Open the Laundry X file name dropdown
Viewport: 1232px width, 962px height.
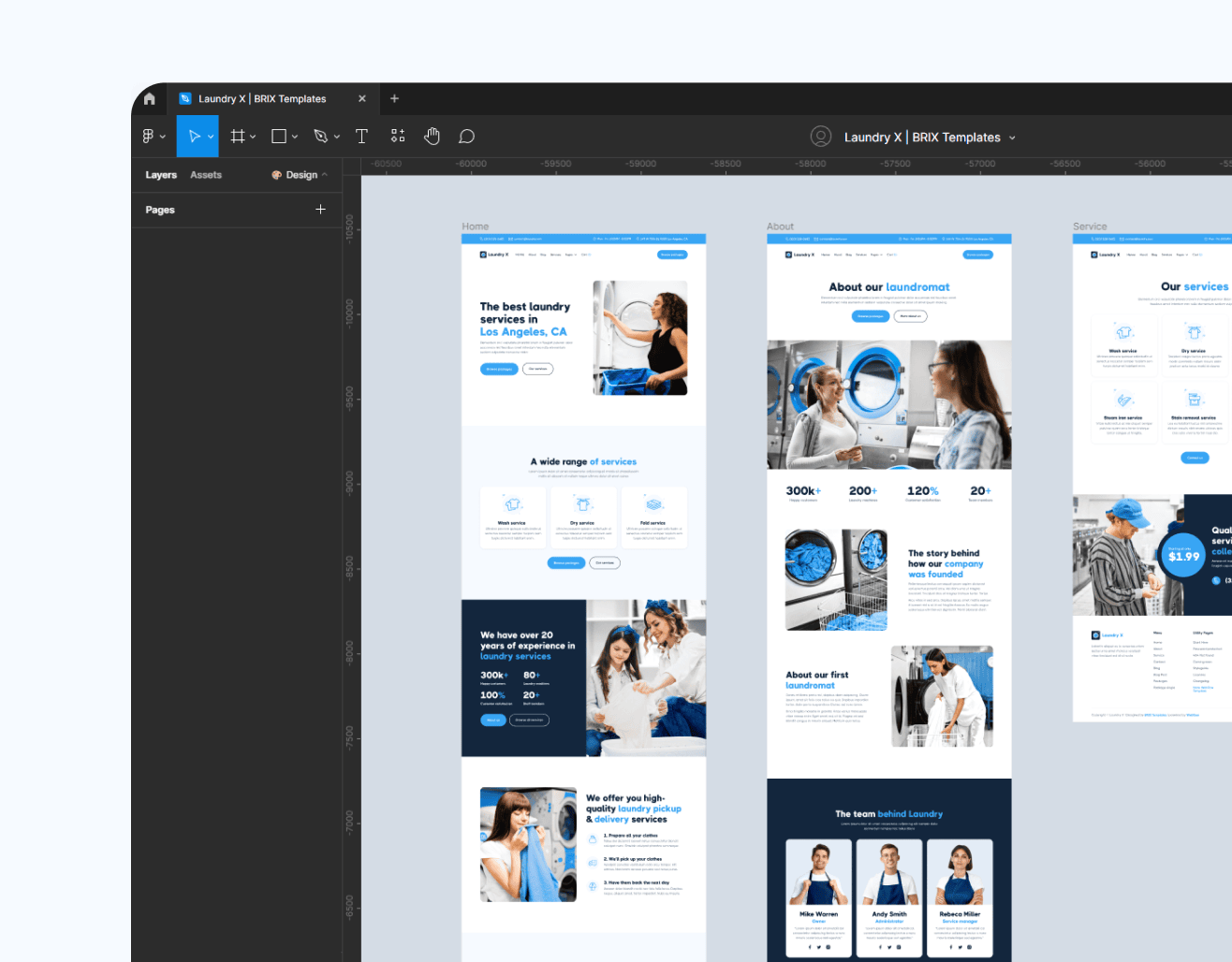[x=1014, y=137]
